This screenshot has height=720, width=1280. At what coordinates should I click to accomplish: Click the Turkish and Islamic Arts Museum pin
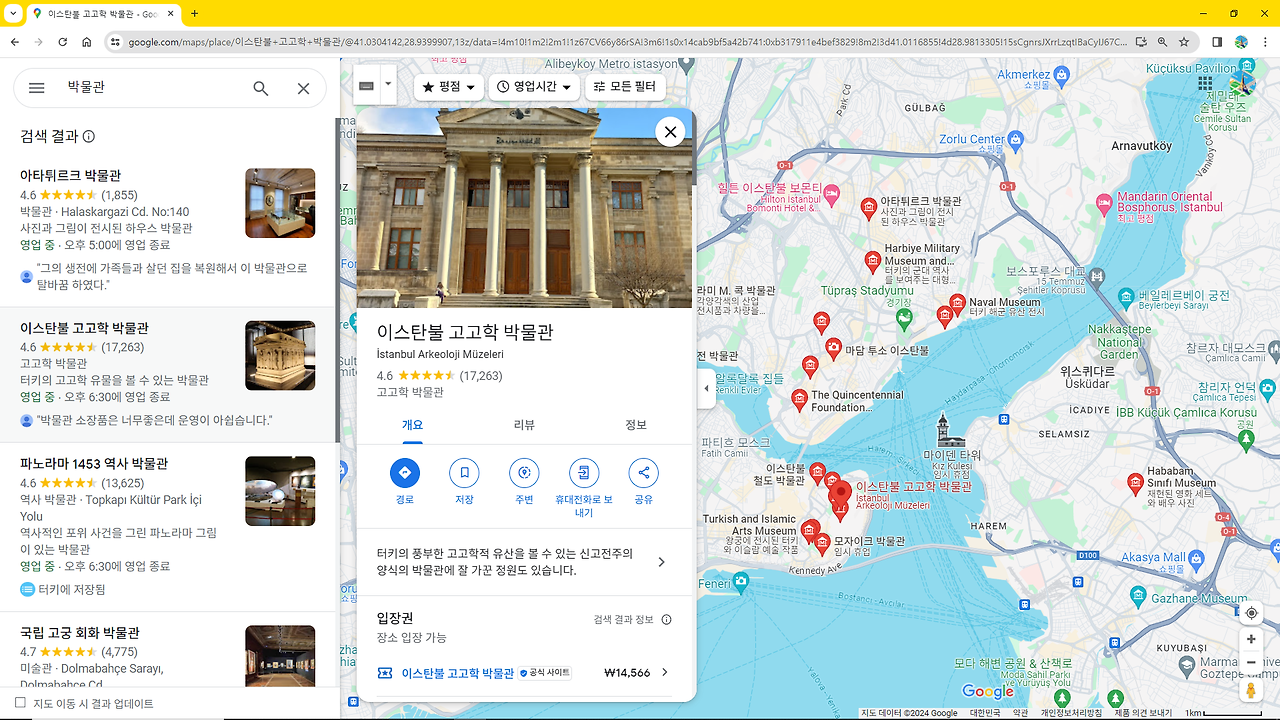point(810,529)
